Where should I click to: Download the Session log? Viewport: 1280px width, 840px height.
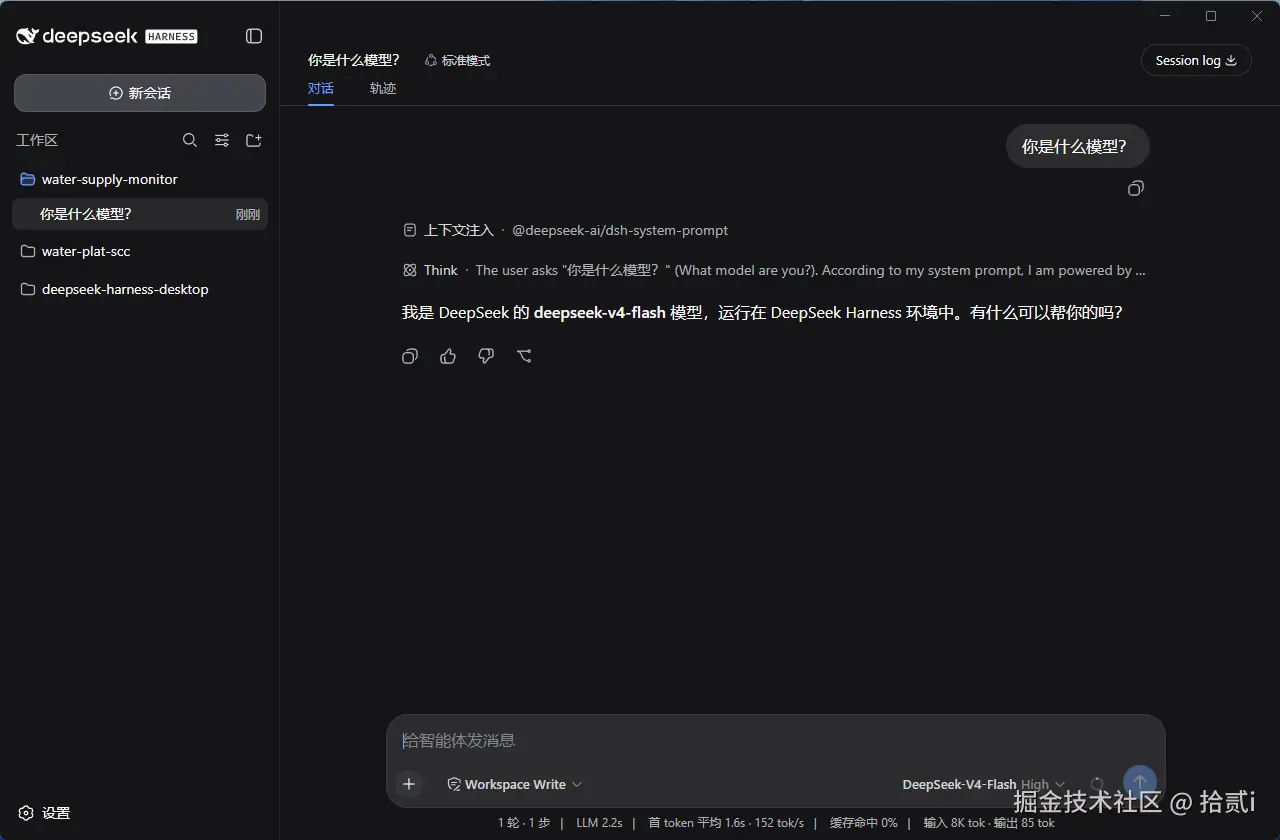pyautogui.click(x=1196, y=60)
